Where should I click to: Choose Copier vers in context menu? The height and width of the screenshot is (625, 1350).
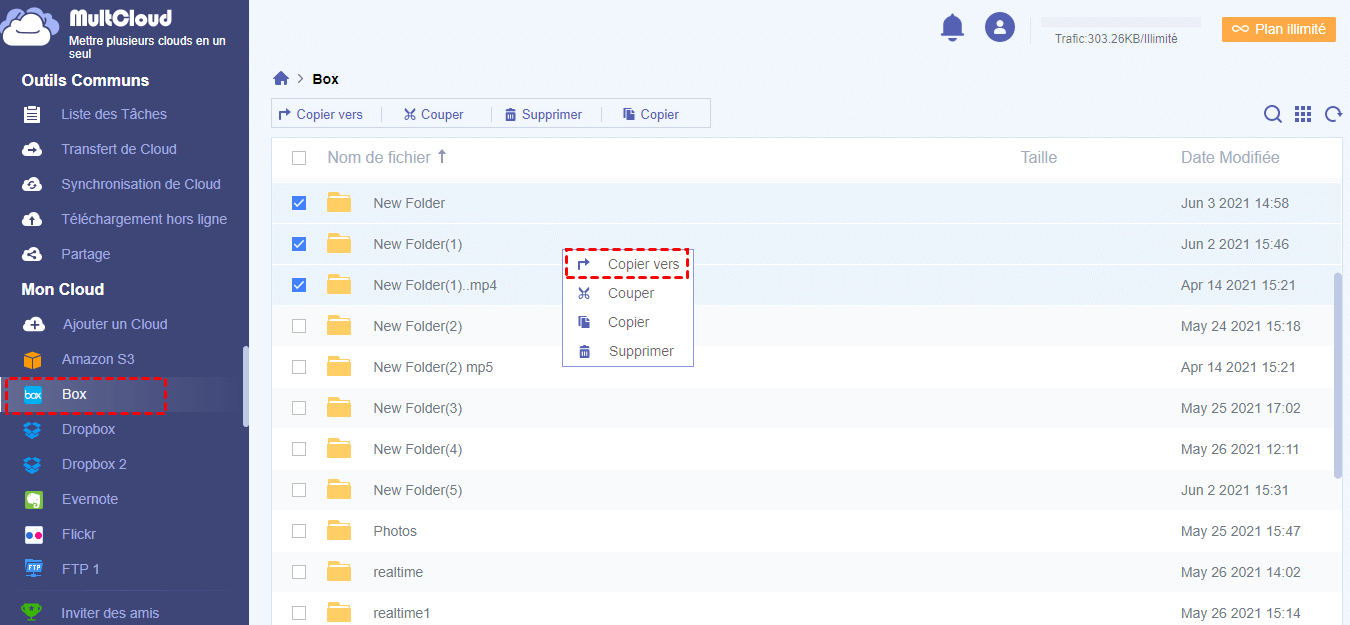coord(628,264)
